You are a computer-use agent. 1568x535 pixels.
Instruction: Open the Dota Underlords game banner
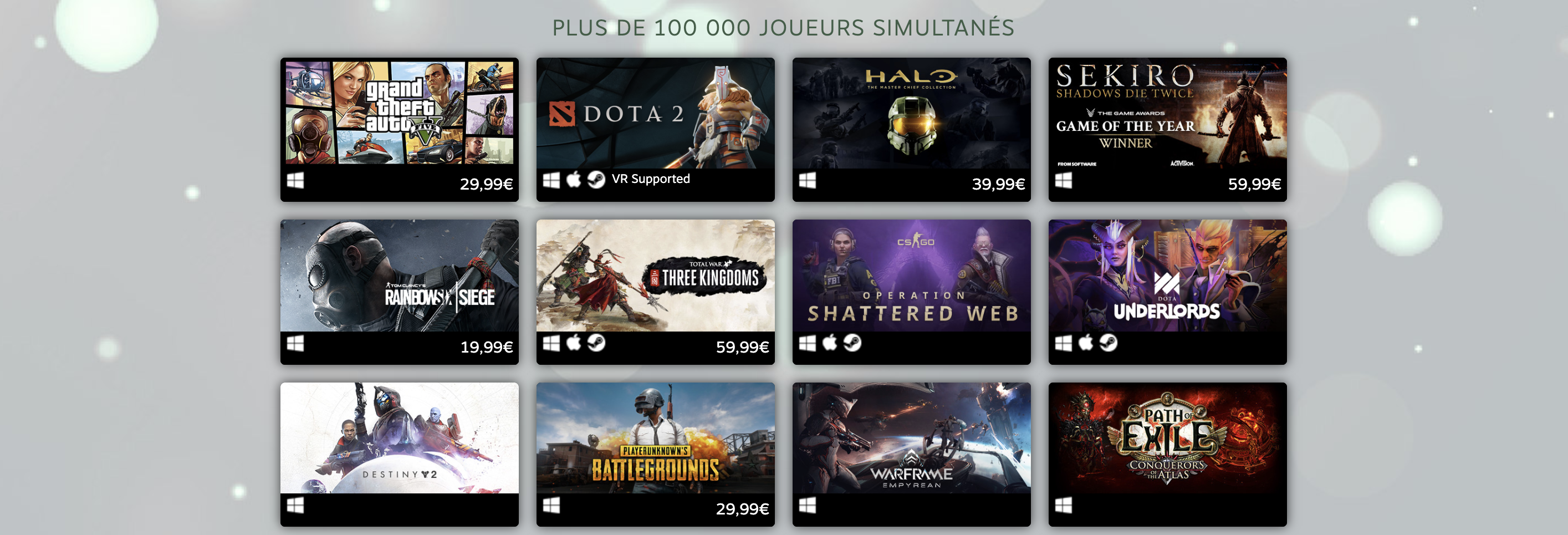click(1167, 276)
